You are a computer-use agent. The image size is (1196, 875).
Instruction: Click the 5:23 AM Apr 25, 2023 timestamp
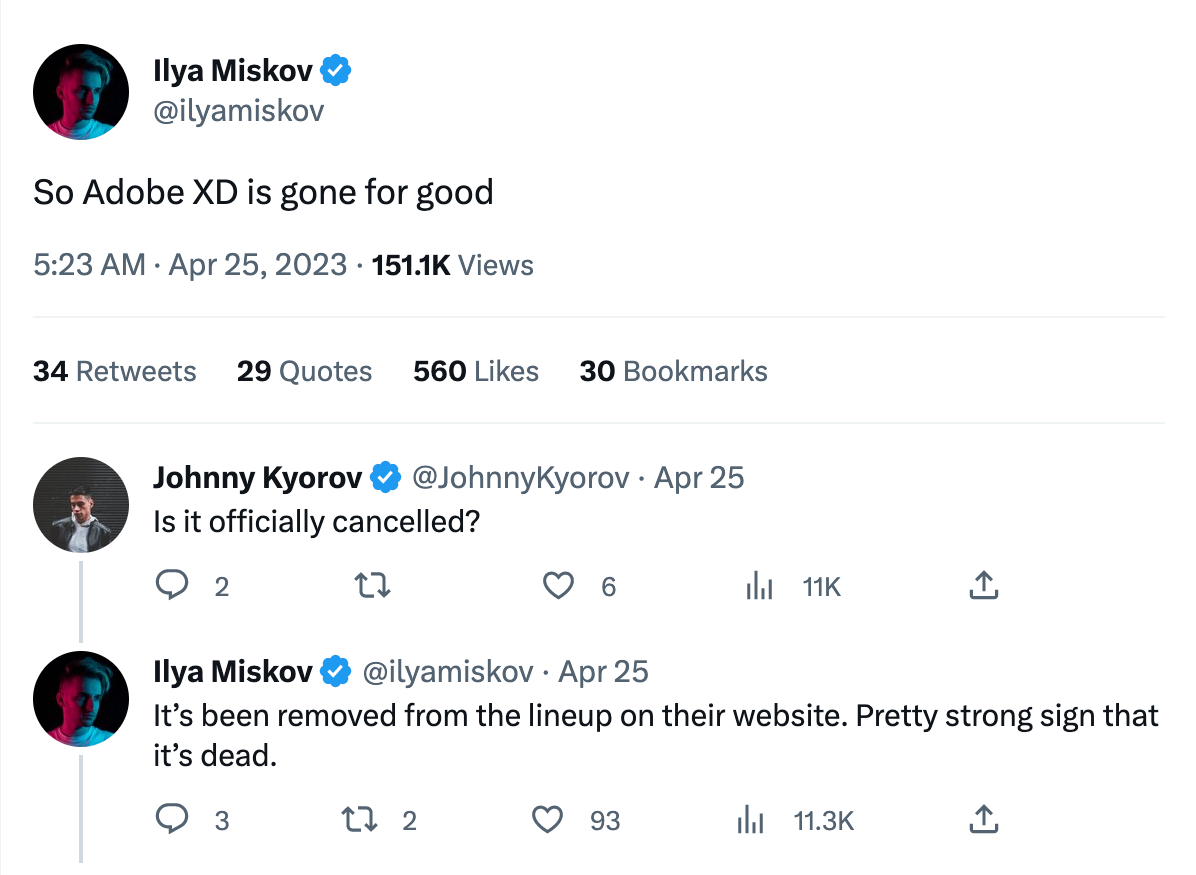coord(190,265)
